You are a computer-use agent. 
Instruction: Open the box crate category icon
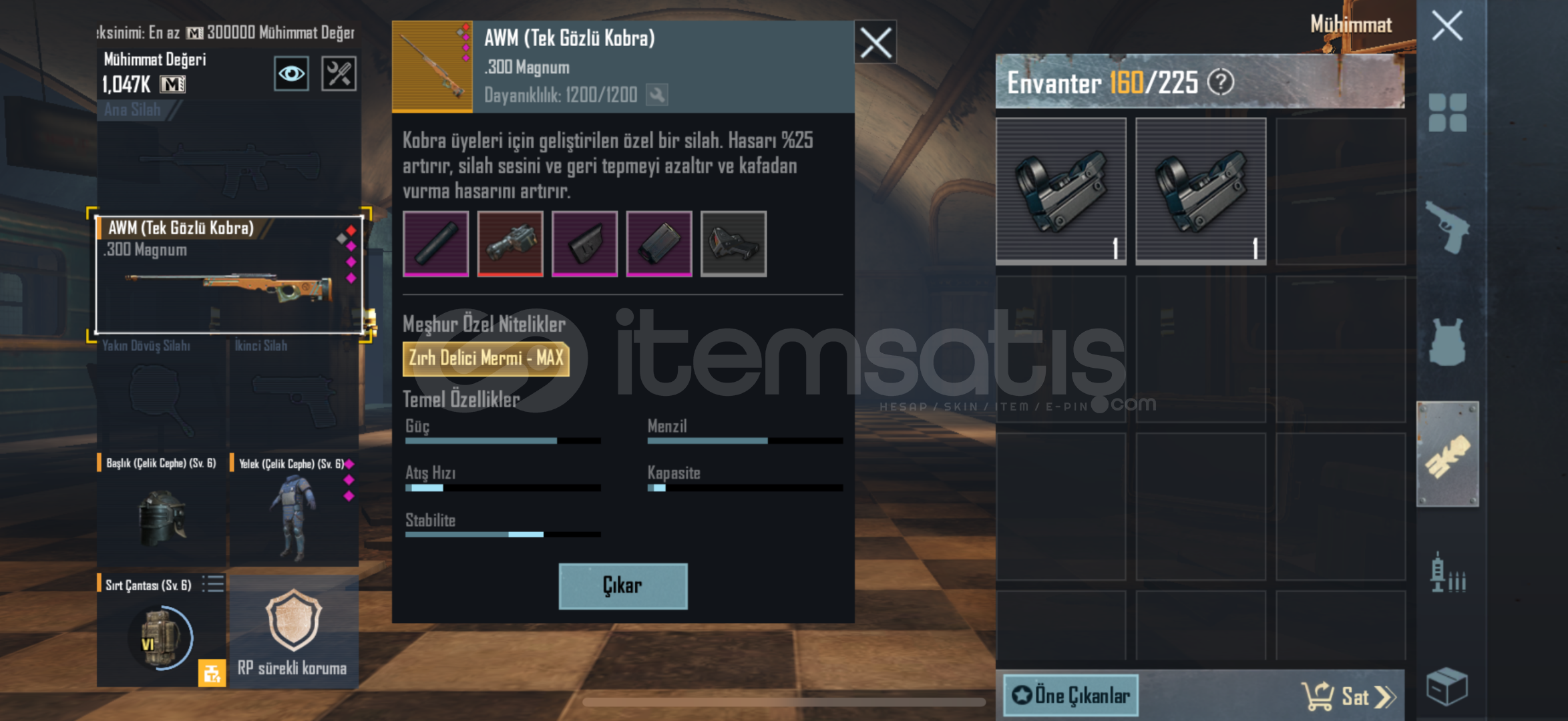pyautogui.click(x=1446, y=686)
